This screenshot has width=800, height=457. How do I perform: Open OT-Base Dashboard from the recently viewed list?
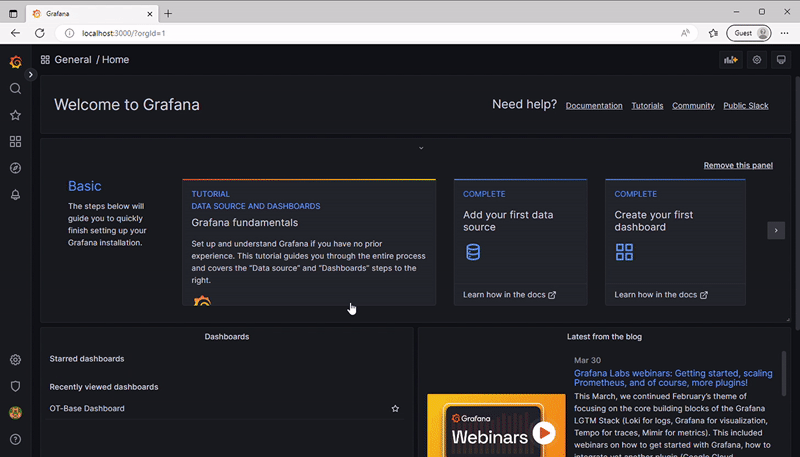click(87, 409)
